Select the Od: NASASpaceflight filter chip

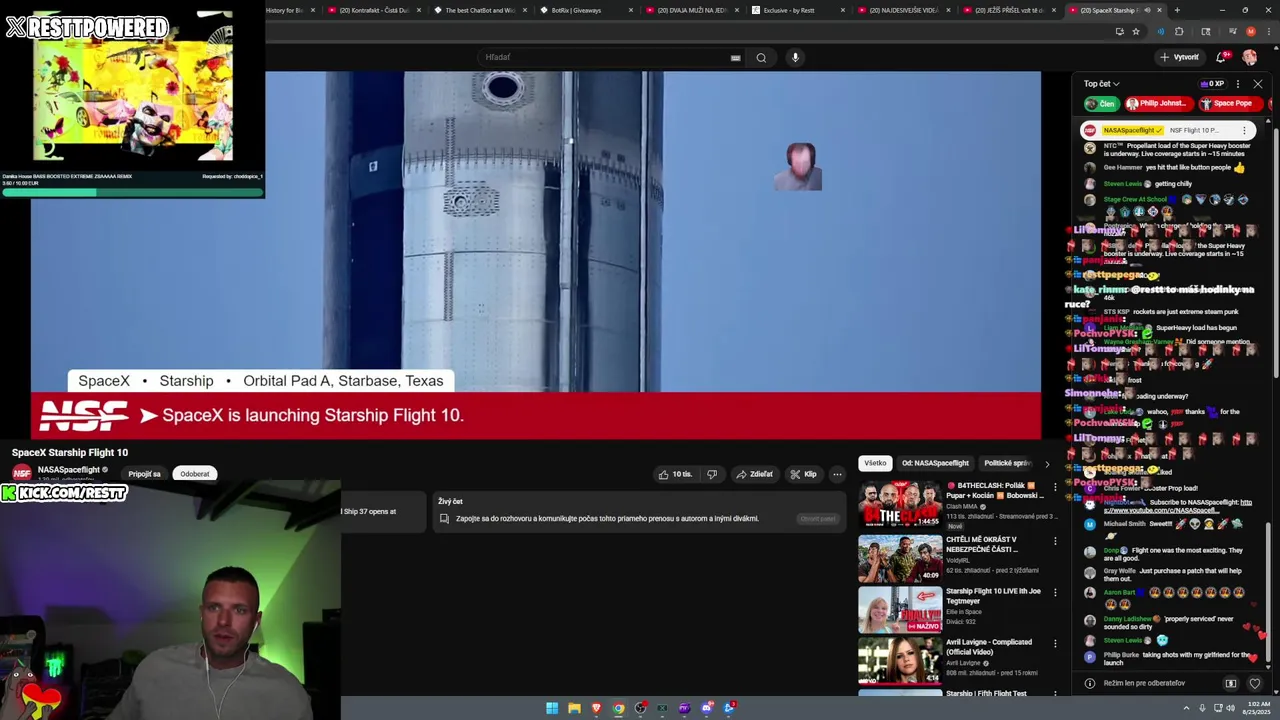point(935,463)
